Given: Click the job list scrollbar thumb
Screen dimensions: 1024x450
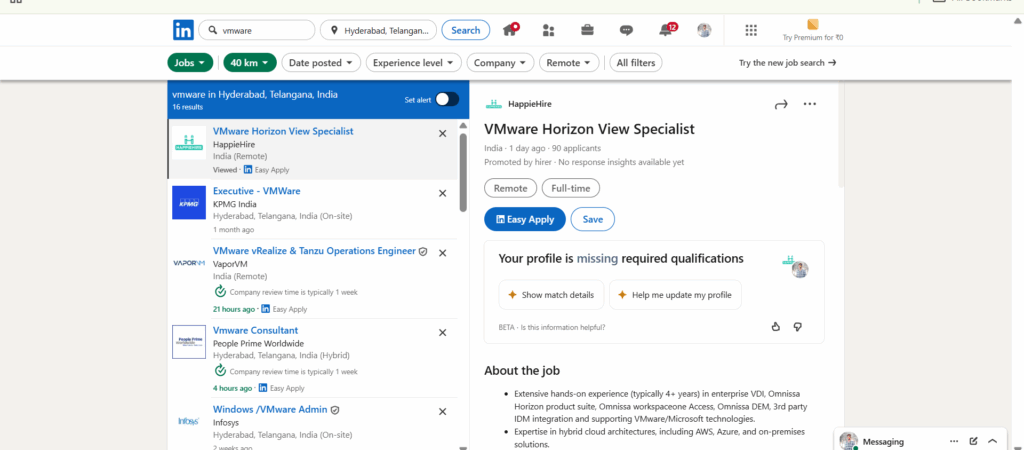Looking at the screenshot, I should pos(463,172).
